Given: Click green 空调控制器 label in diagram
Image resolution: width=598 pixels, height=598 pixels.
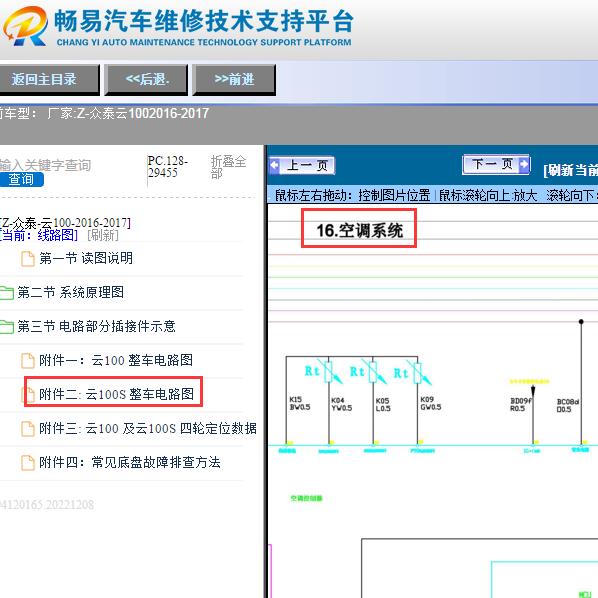Looking at the screenshot, I should tap(306, 498).
